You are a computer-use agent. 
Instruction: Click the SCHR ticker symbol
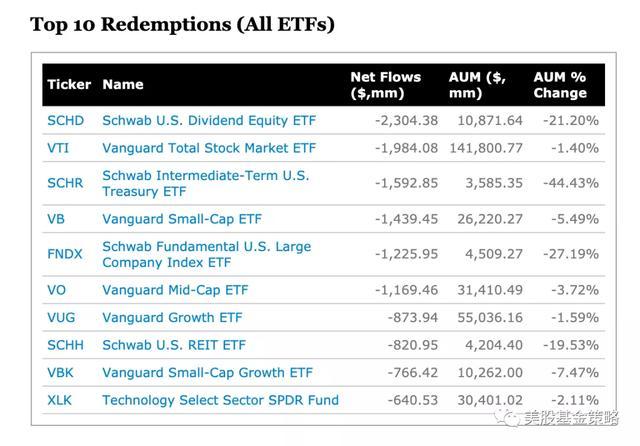coord(66,183)
